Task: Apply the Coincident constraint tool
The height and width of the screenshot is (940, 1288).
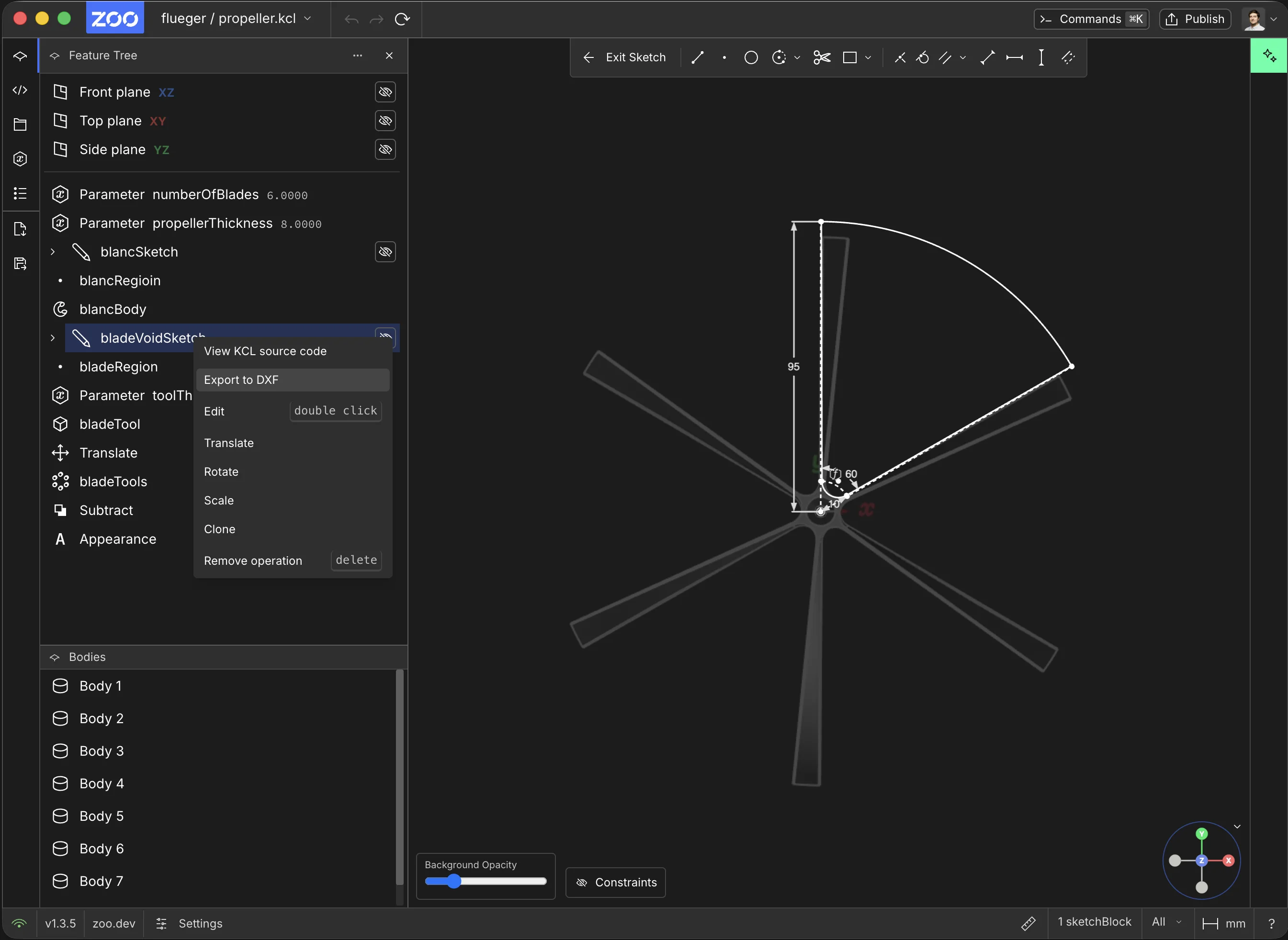Action: tap(900, 57)
